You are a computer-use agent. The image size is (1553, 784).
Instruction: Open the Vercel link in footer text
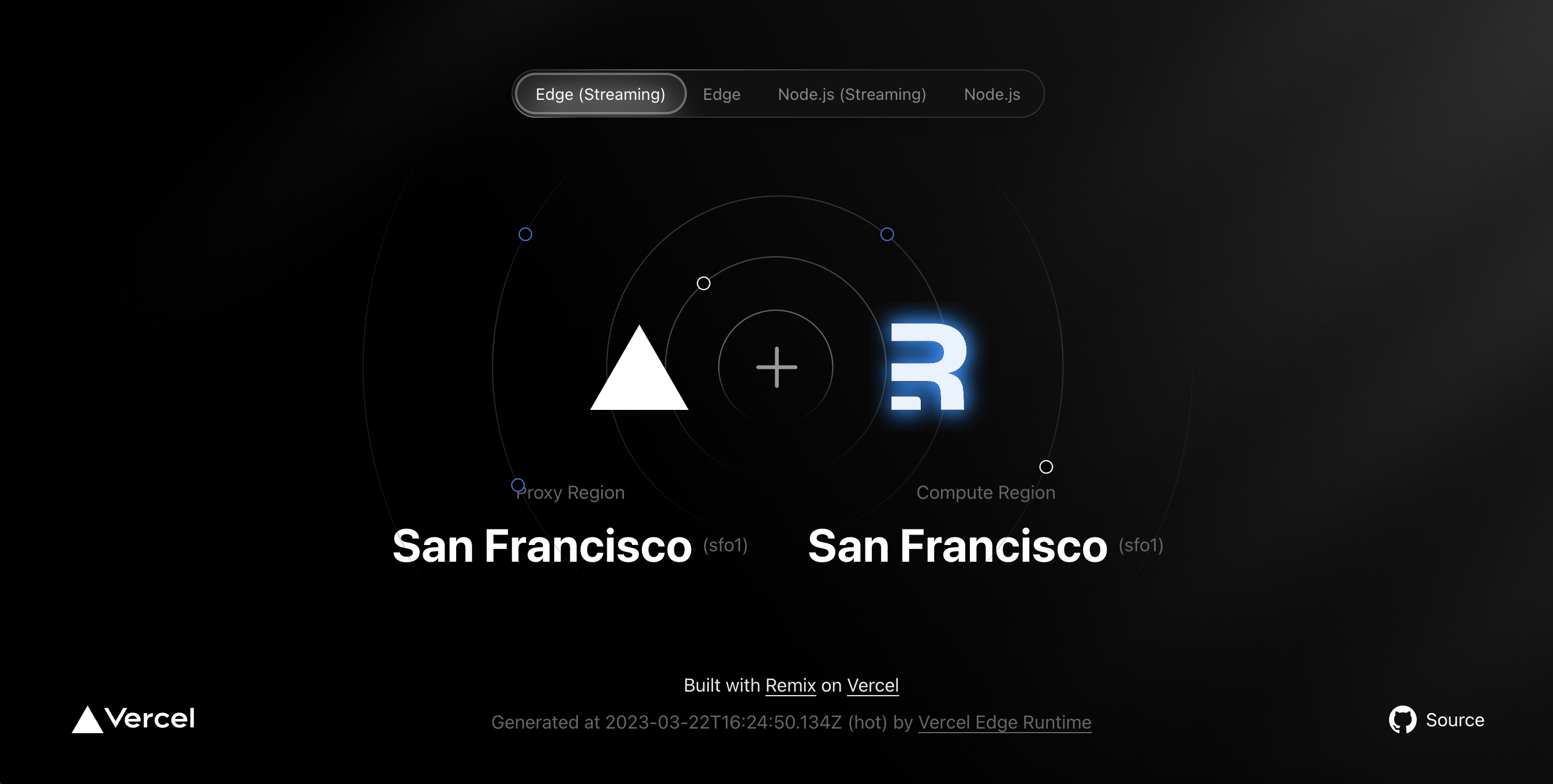coord(872,686)
